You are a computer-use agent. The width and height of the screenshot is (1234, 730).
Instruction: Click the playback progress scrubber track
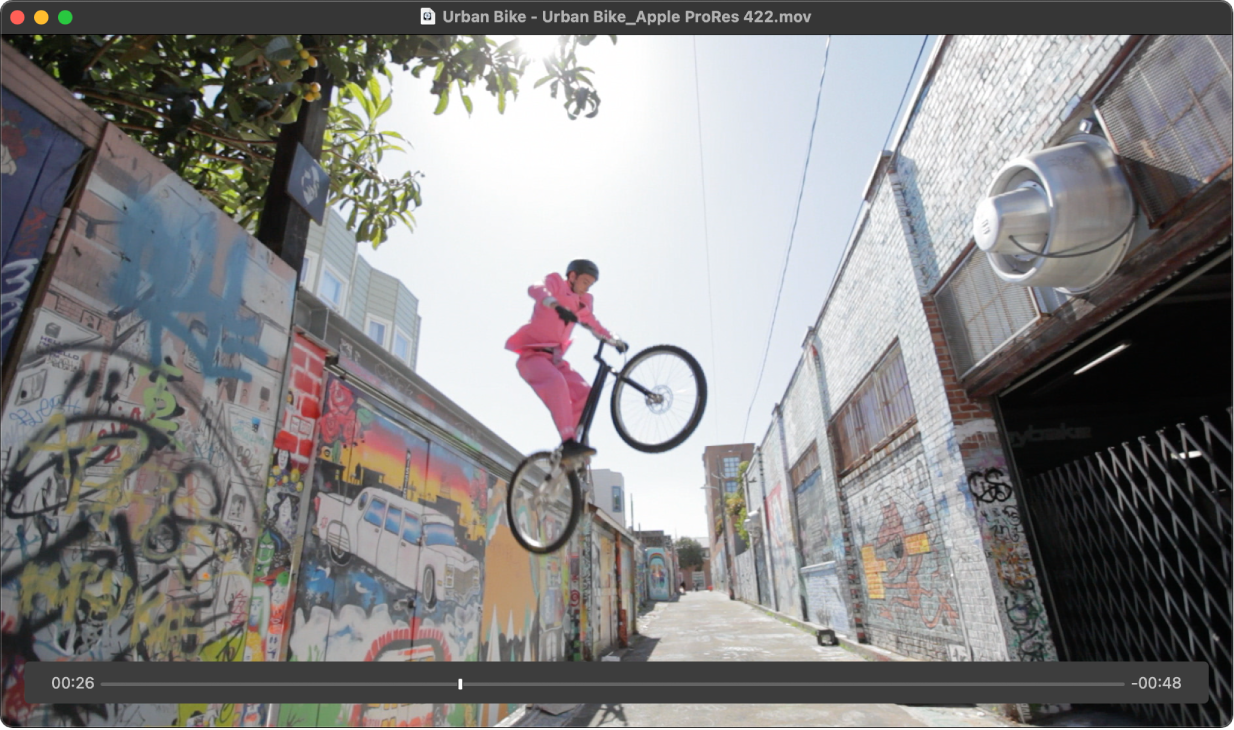tap(613, 684)
